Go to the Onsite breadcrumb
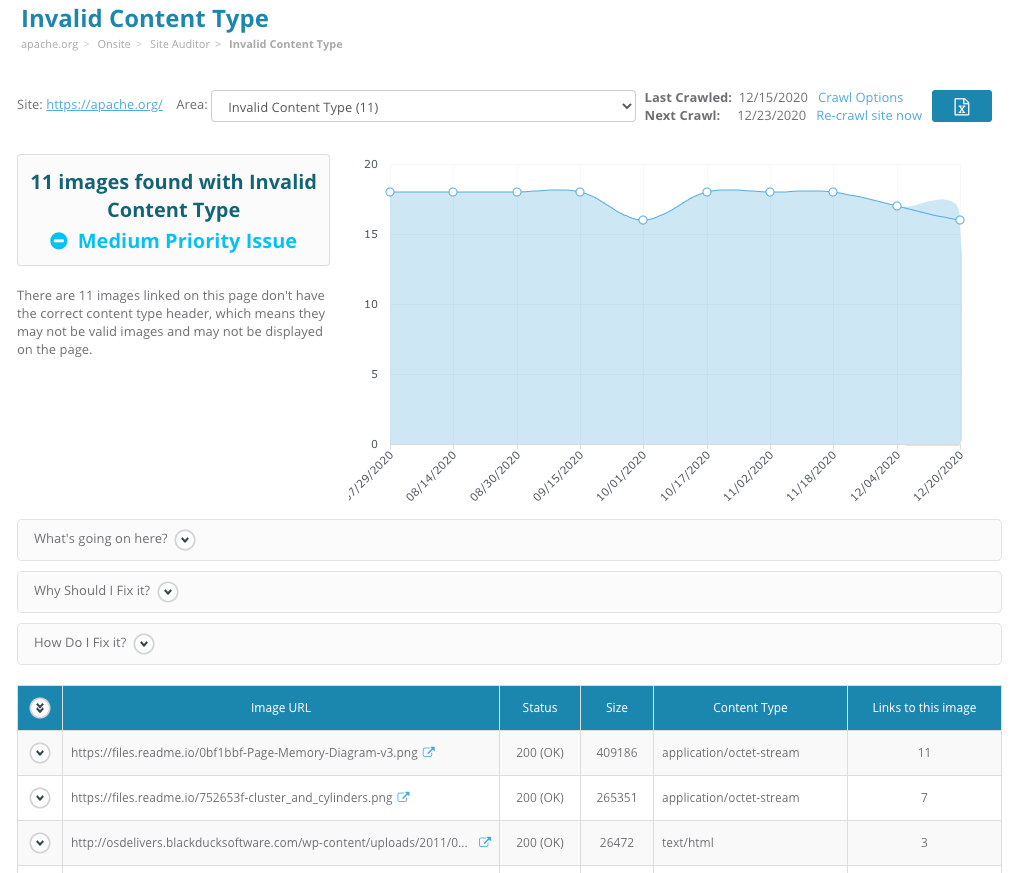 115,44
